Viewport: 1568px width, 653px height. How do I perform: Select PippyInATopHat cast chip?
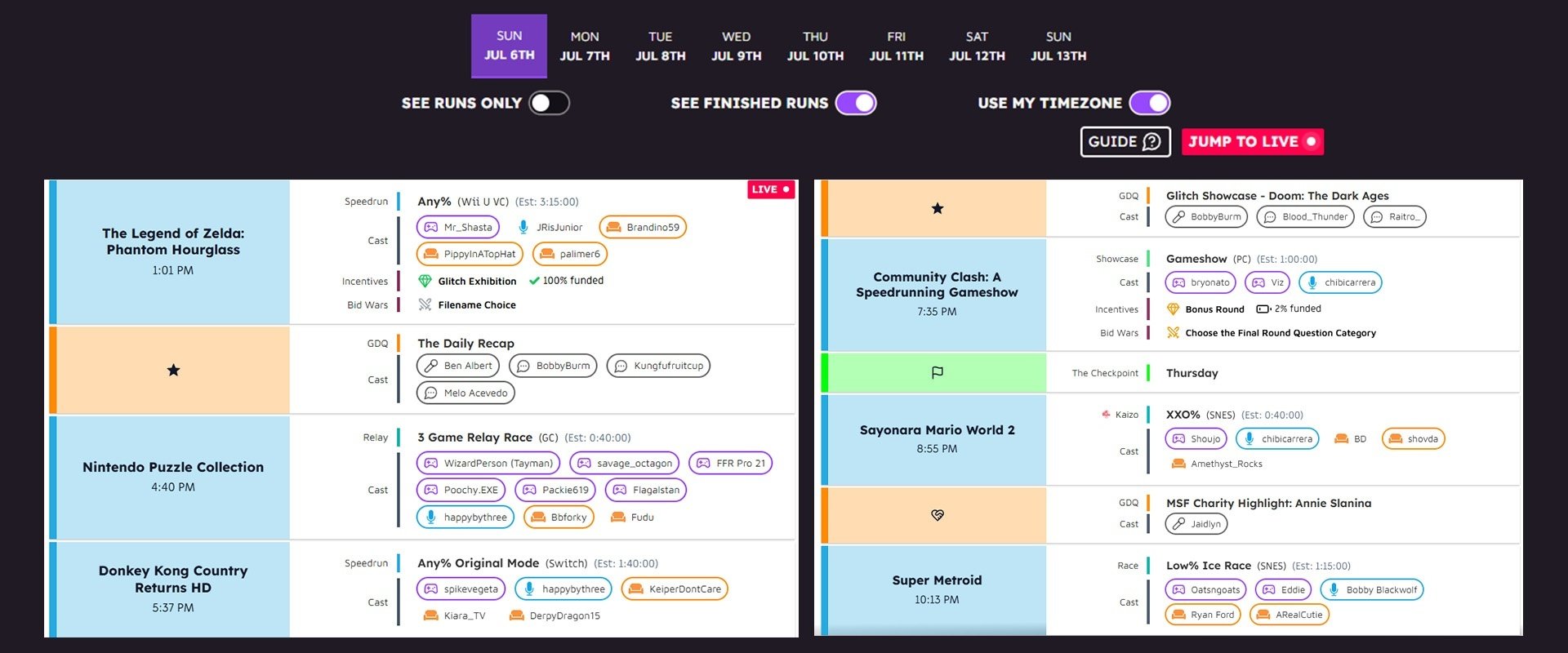pos(470,254)
